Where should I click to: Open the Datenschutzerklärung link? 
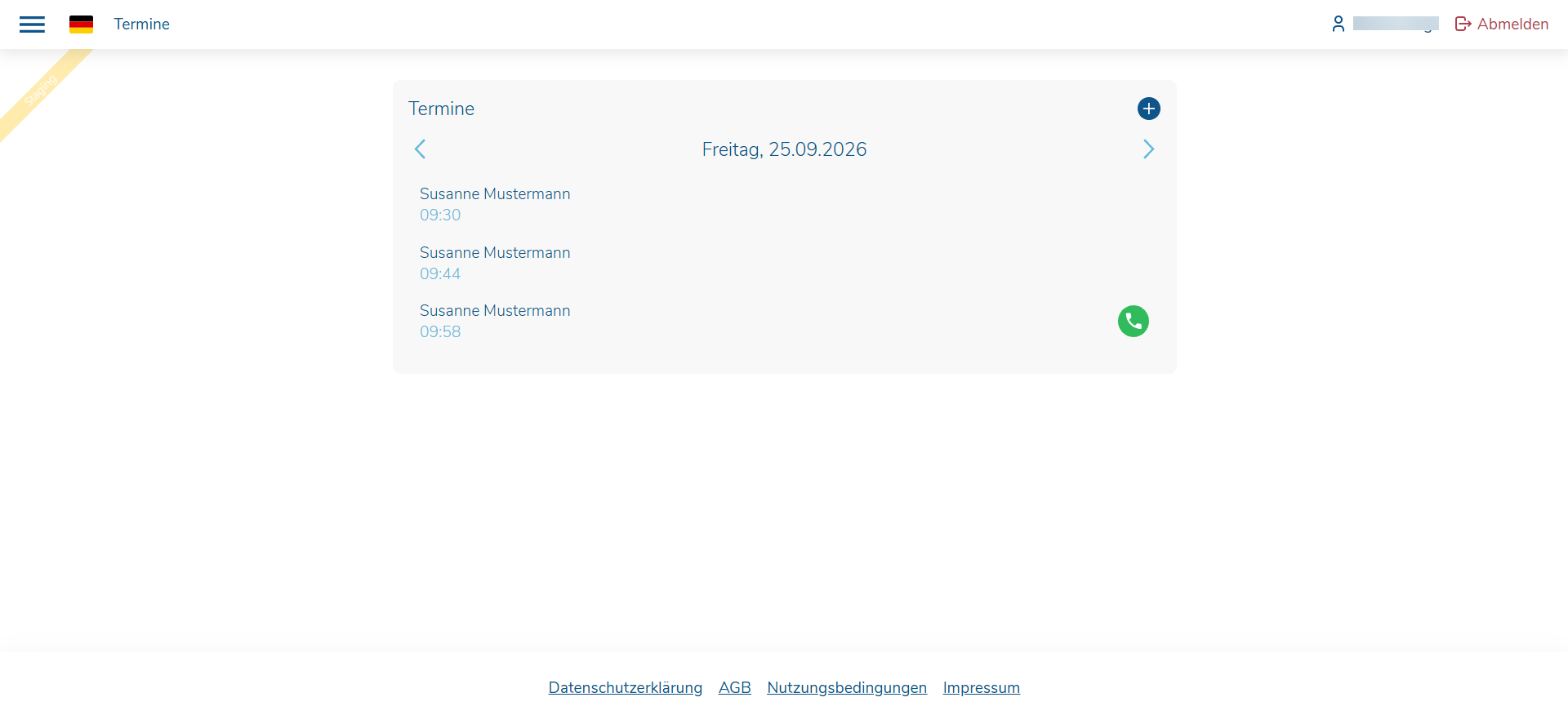click(625, 688)
